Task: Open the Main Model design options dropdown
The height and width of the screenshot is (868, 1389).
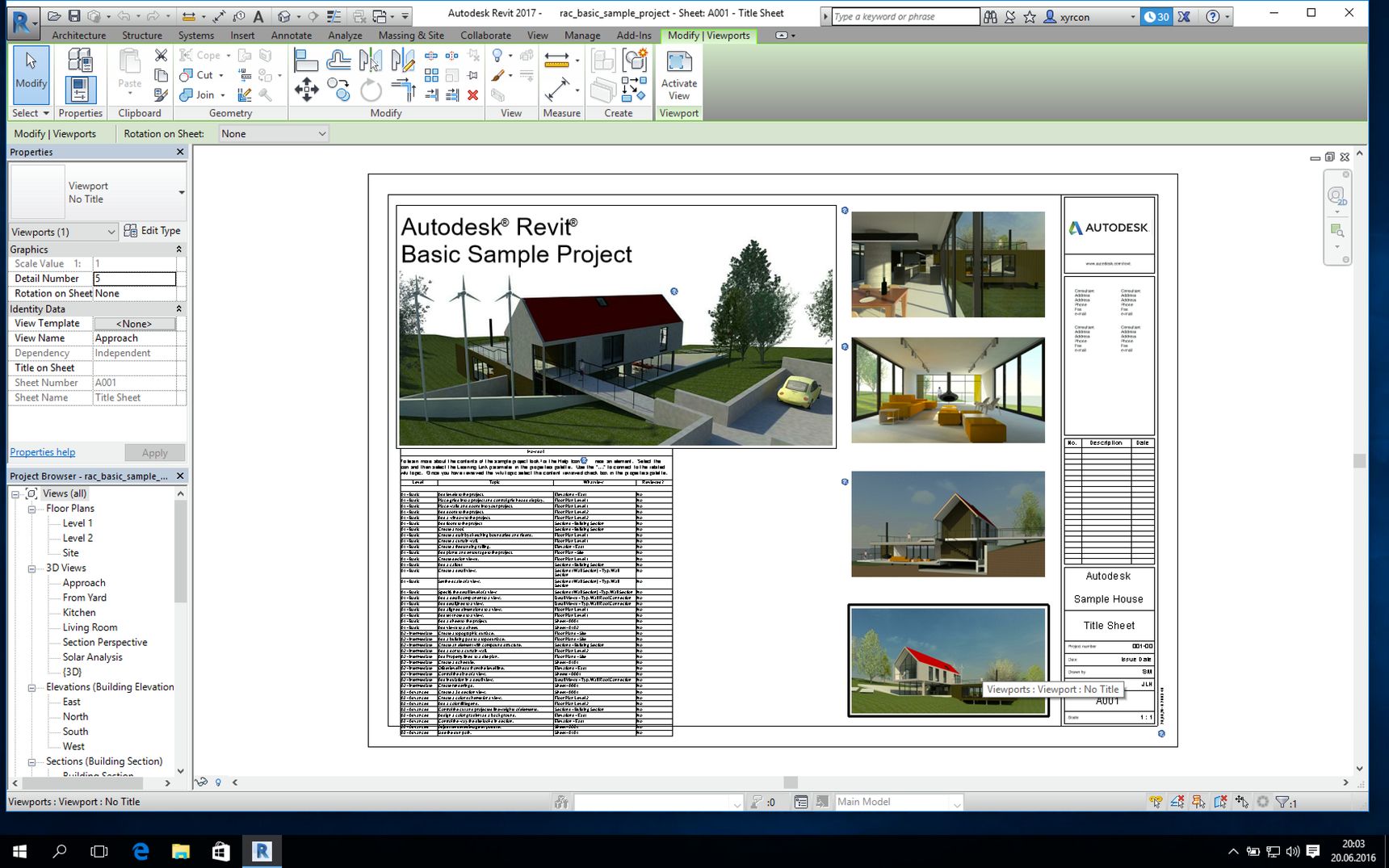Action: [899, 802]
